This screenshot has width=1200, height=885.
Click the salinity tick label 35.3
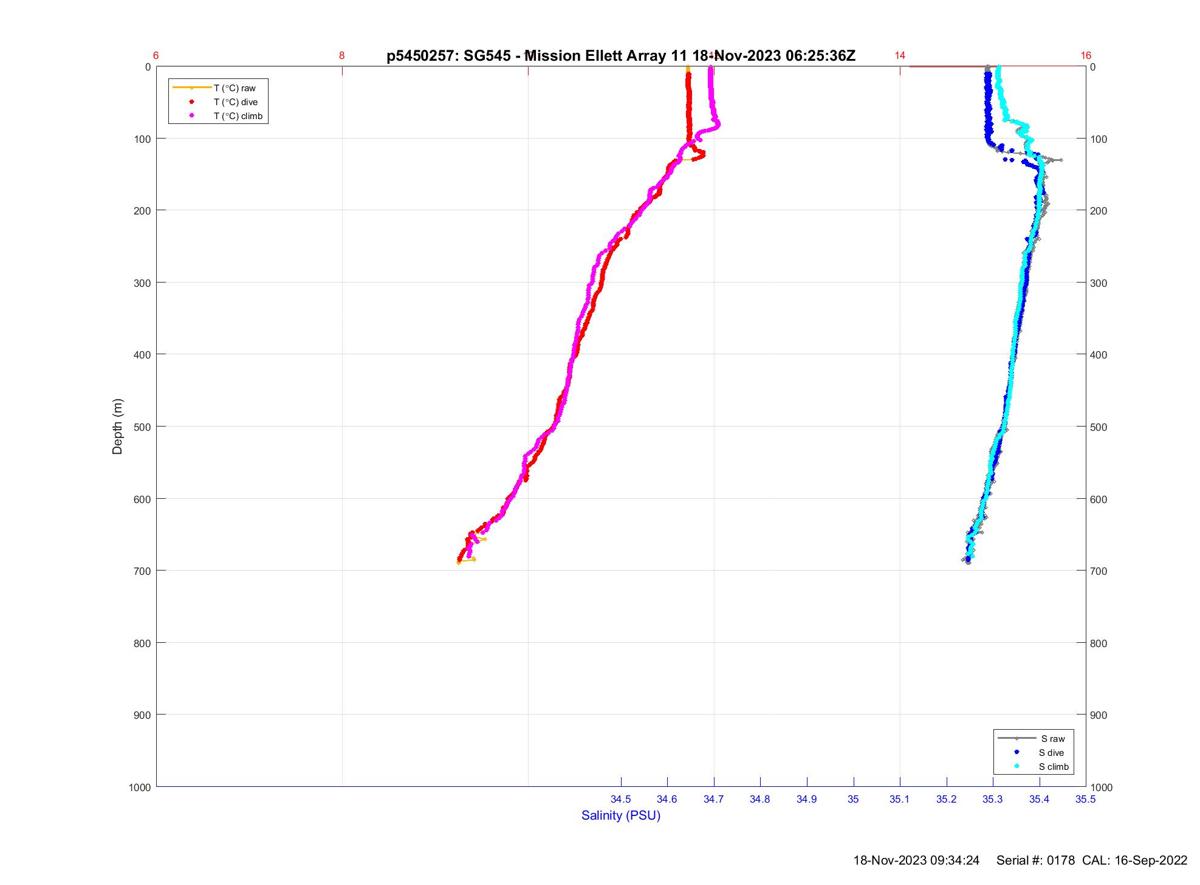tap(993, 799)
